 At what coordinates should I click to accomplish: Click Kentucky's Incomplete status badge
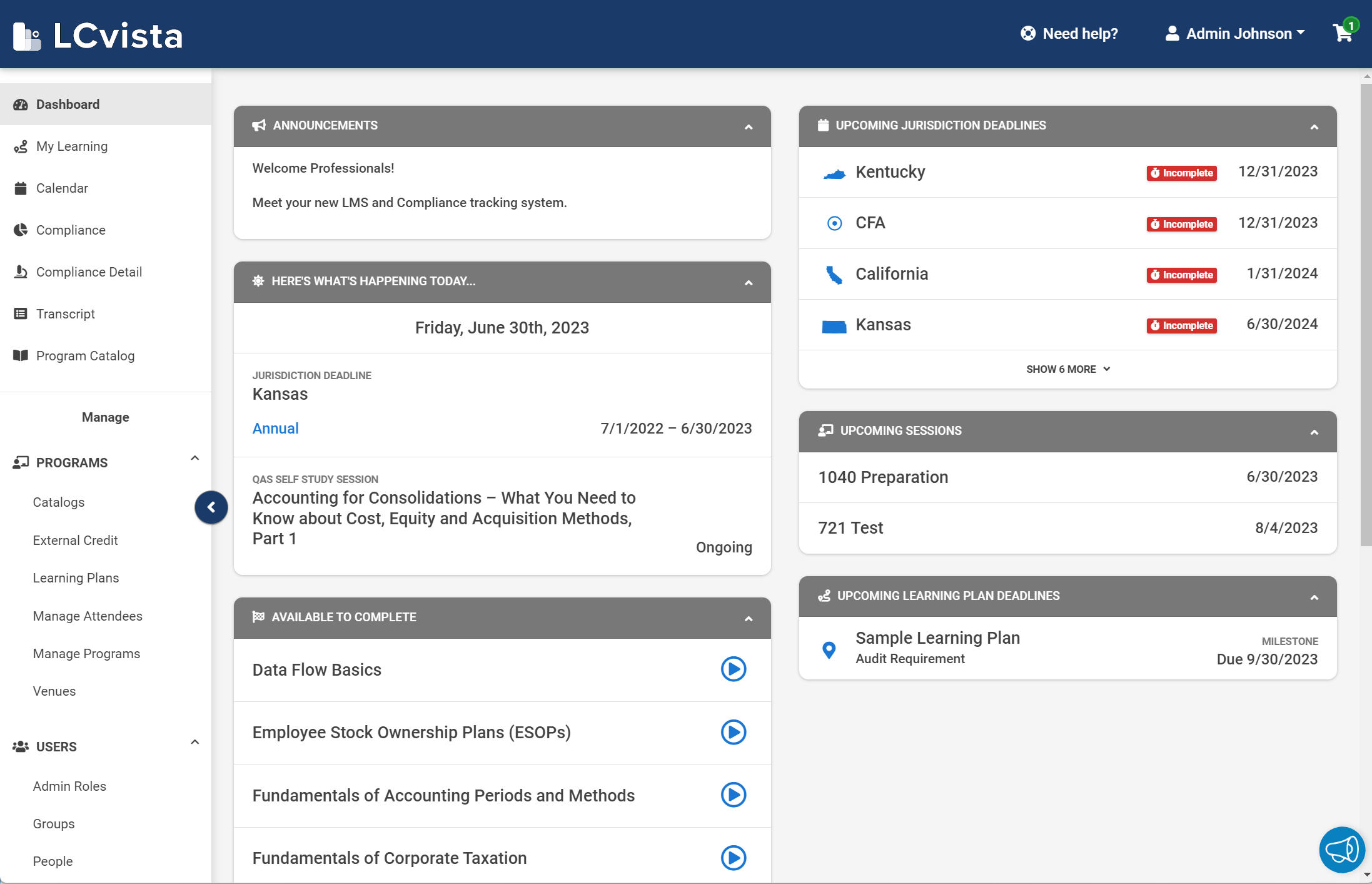click(x=1181, y=173)
